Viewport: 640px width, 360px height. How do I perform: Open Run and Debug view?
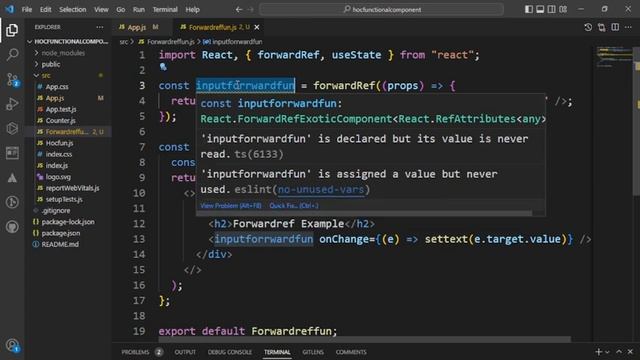pyautogui.click(x=12, y=104)
